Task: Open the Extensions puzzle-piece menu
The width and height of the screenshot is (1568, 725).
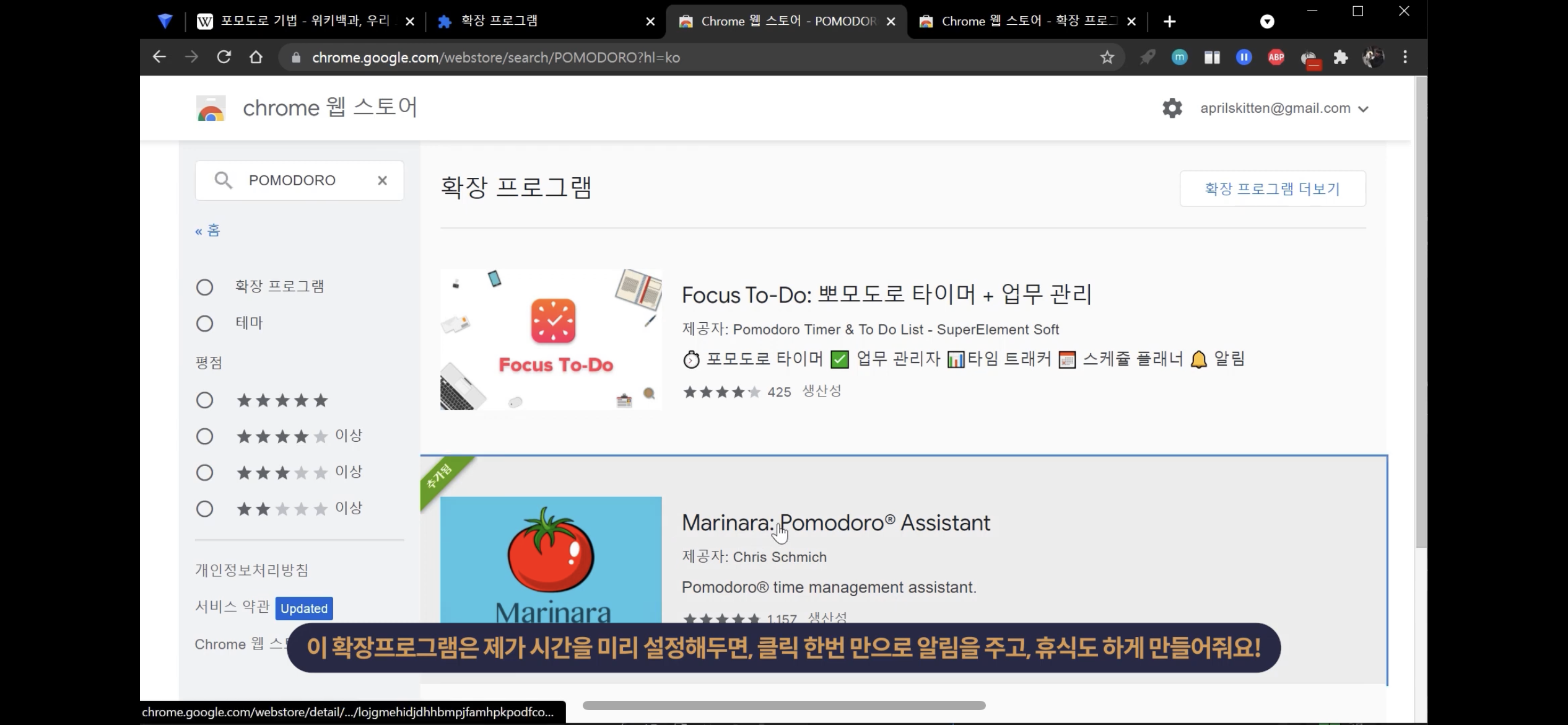Action: [x=1341, y=58]
